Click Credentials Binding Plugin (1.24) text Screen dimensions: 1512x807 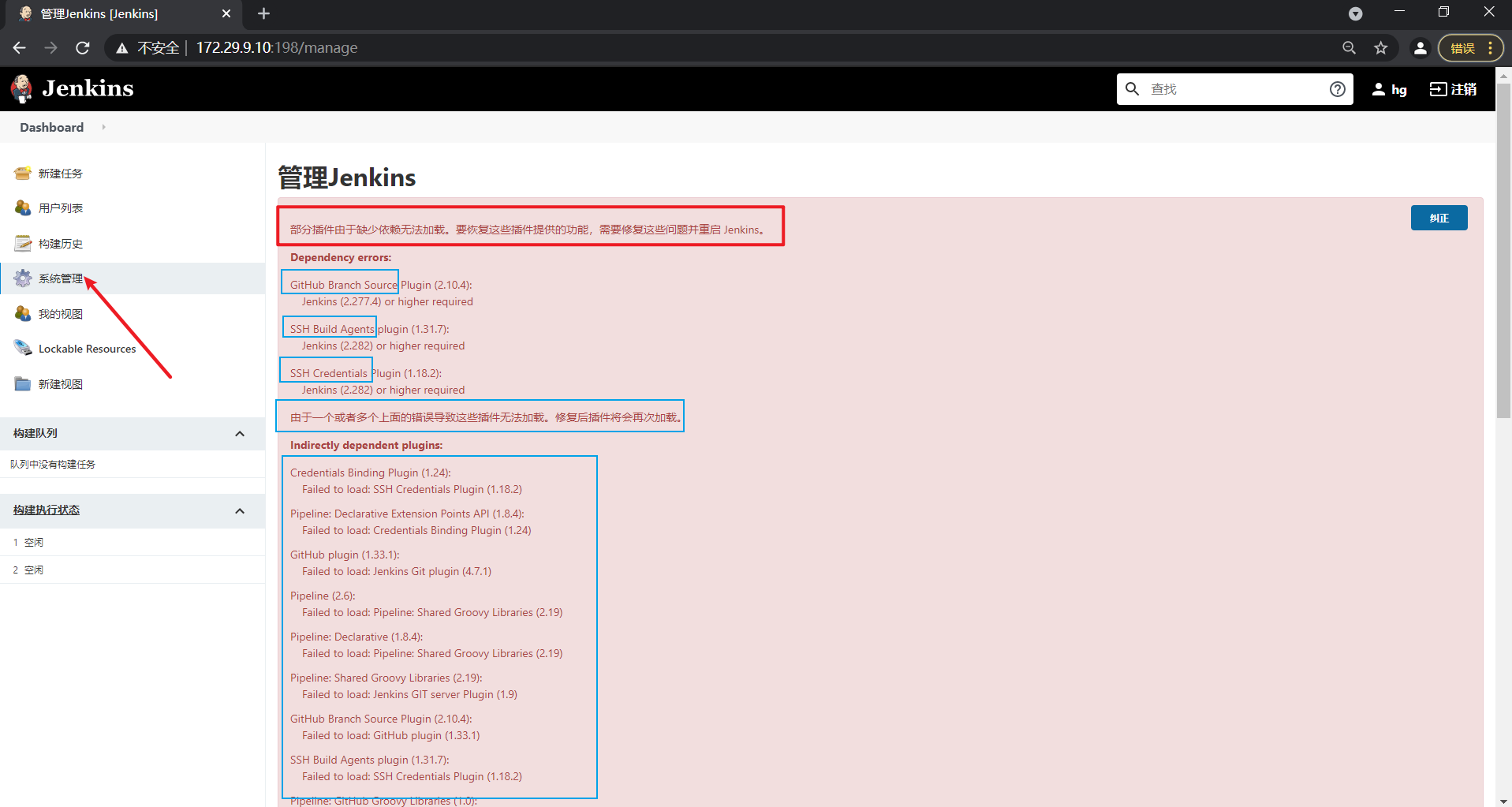coord(370,473)
